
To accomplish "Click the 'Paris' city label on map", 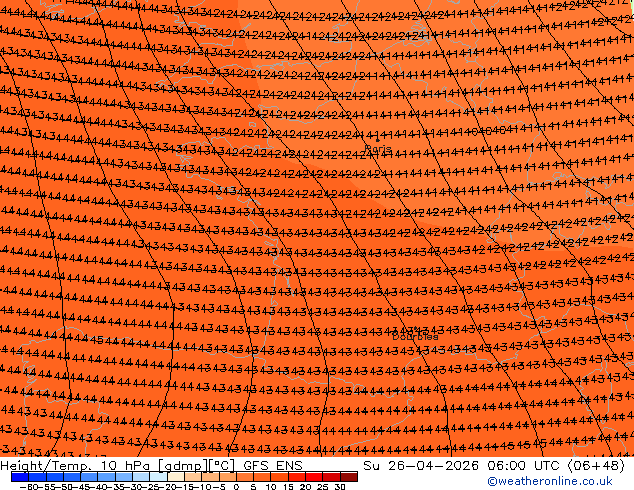I will pyautogui.click(x=378, y=149).
